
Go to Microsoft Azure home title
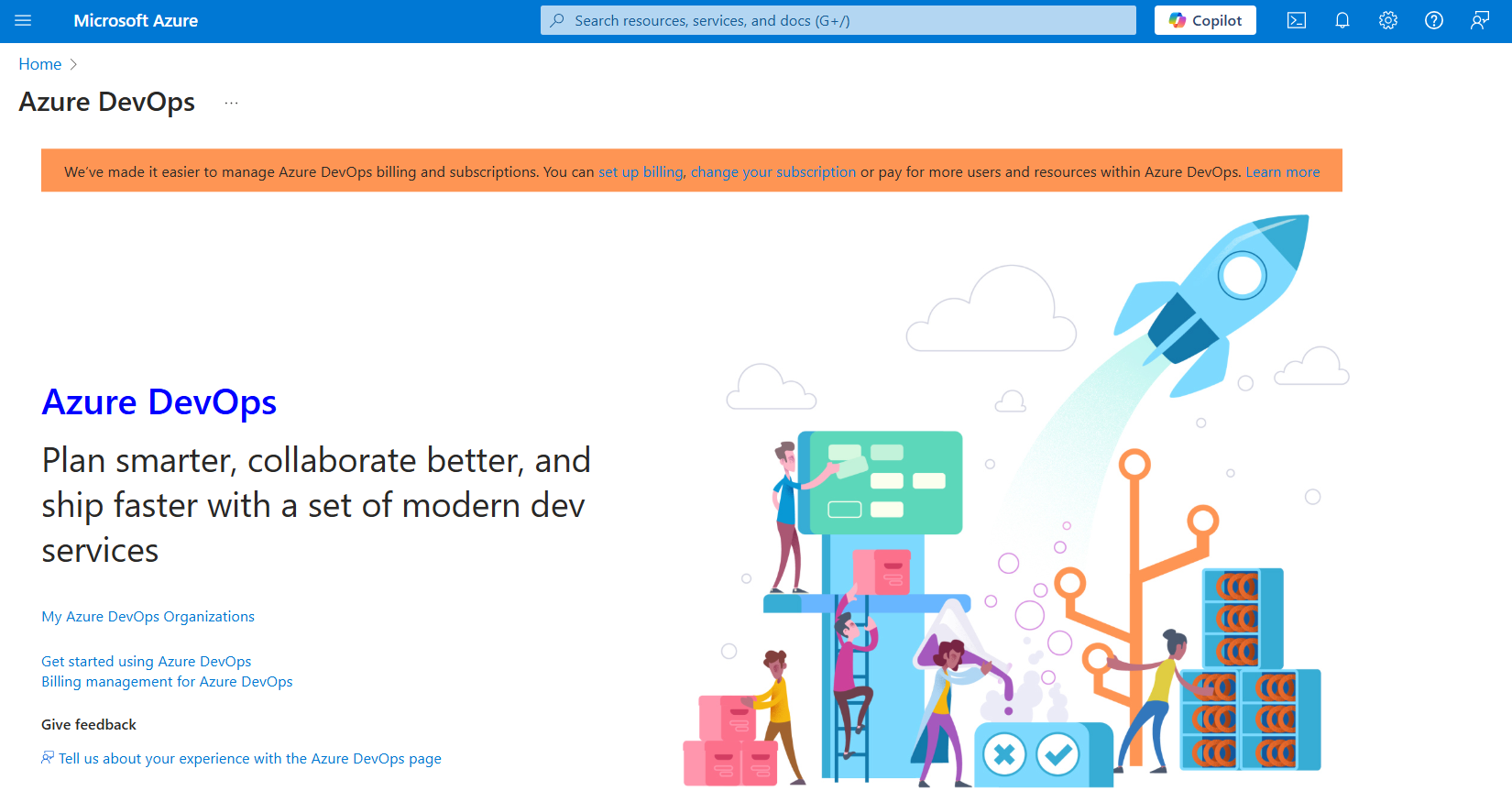point(136,20)
